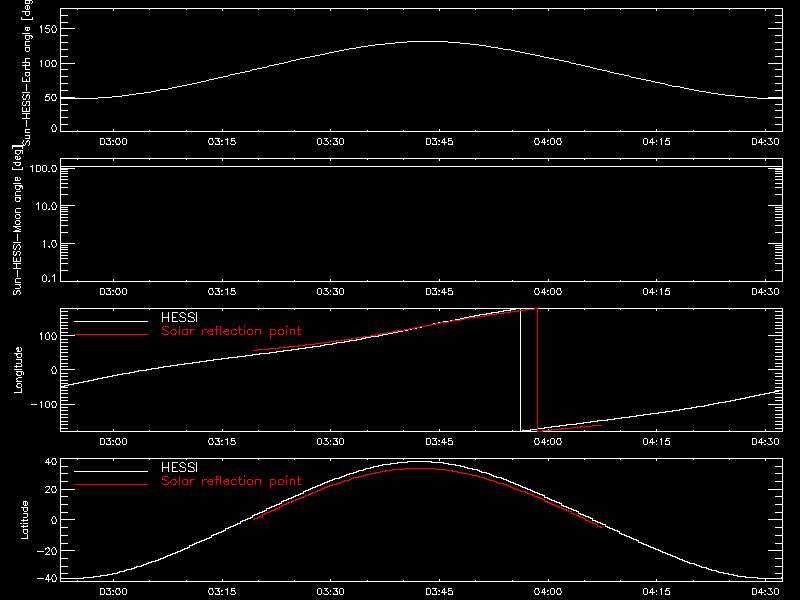Click the 40 tick on Latitude axis
The image size is (800, 600).
pos(51,462)
